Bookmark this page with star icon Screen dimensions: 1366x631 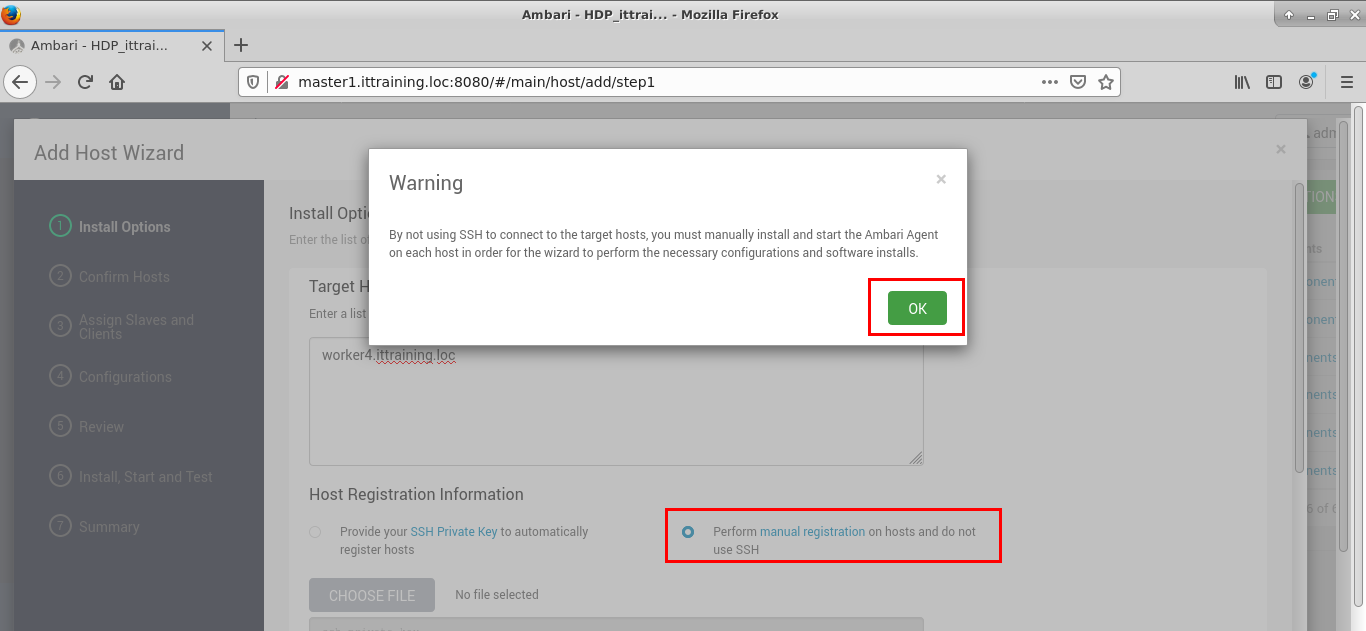coord(1105,82)
